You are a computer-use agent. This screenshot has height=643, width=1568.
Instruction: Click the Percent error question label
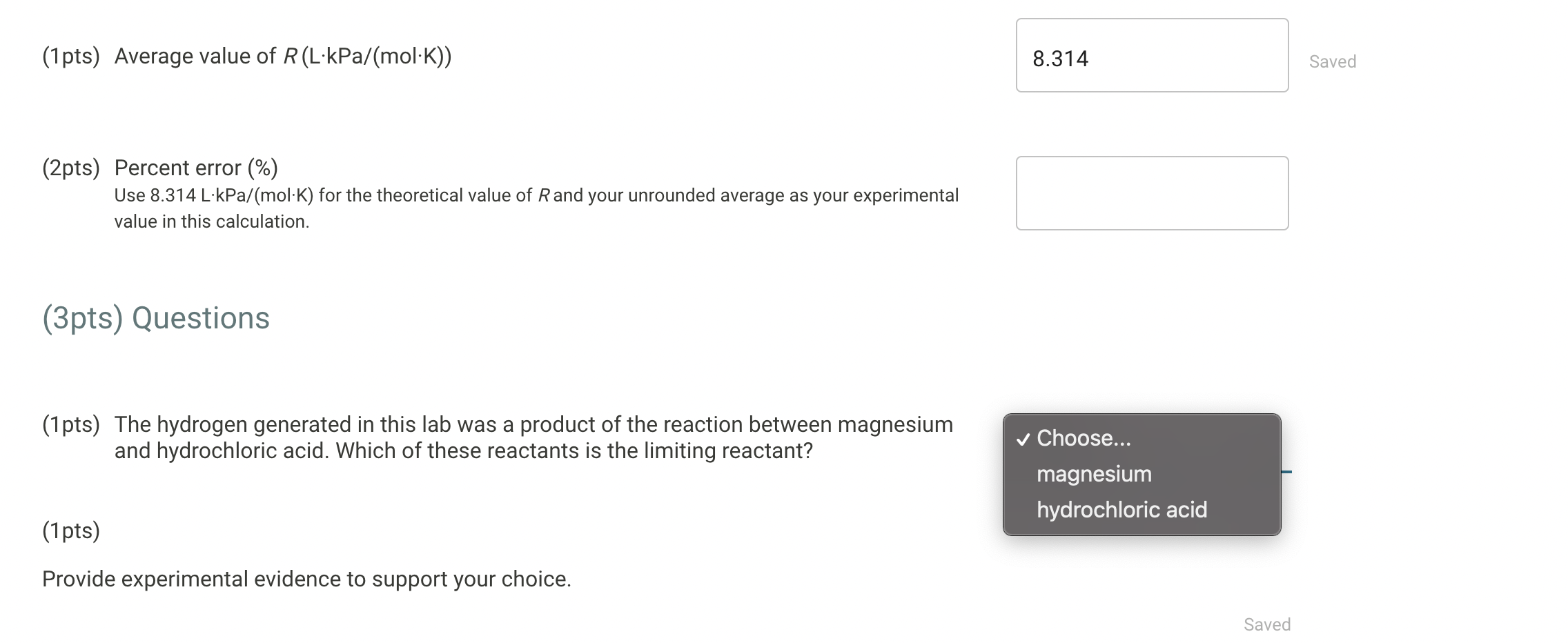pyautogui.click(x=195, y=167)
